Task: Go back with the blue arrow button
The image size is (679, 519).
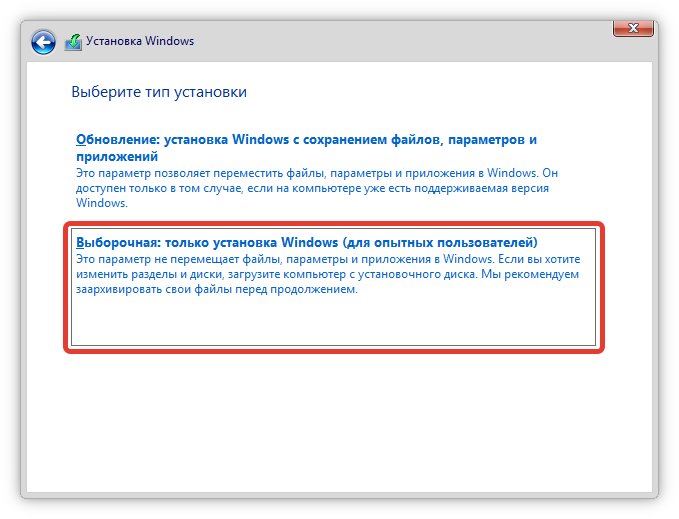Action: pos(43,42)
